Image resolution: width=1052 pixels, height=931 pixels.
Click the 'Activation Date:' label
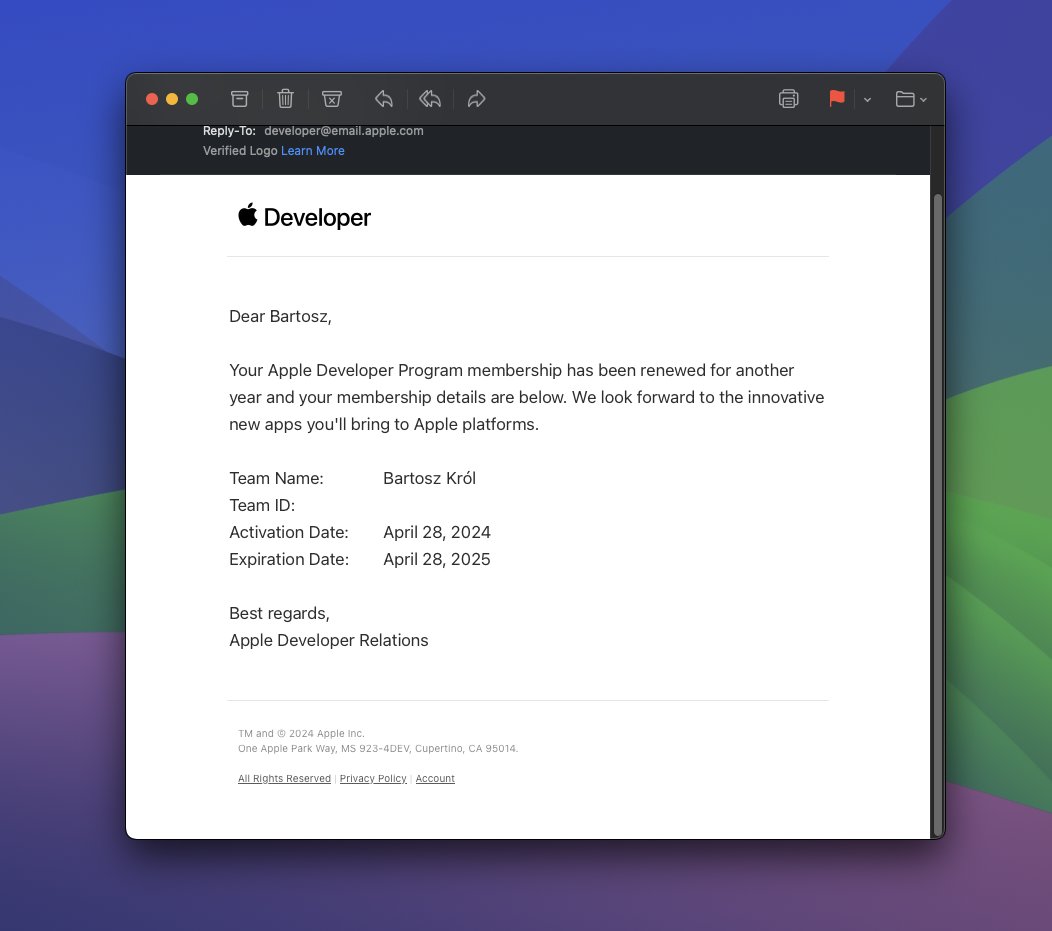(x=289, y=533)
